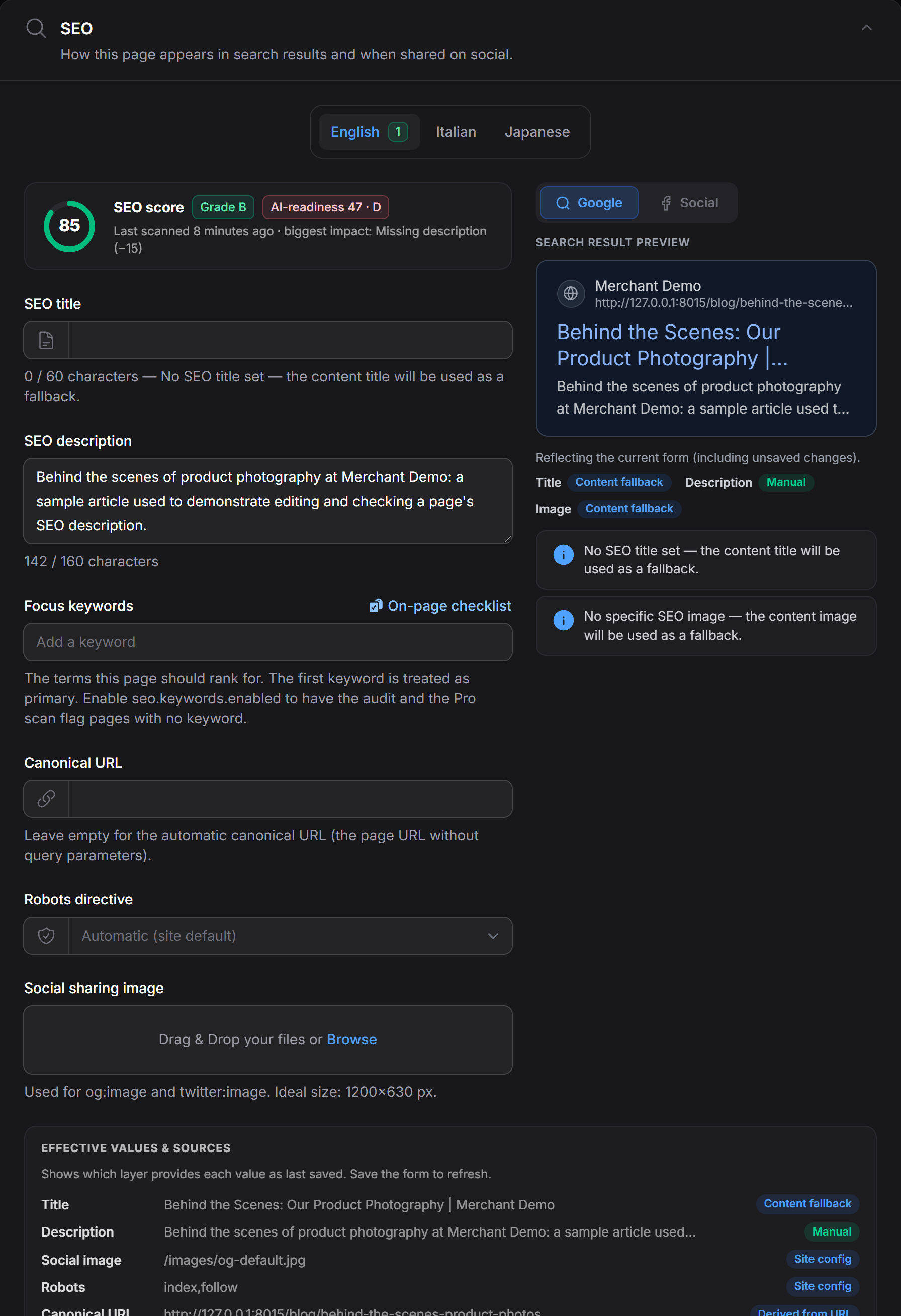Click the SEO magnifier icon in header
This screenshot has width=901, height=1316.
coord(36,28)
